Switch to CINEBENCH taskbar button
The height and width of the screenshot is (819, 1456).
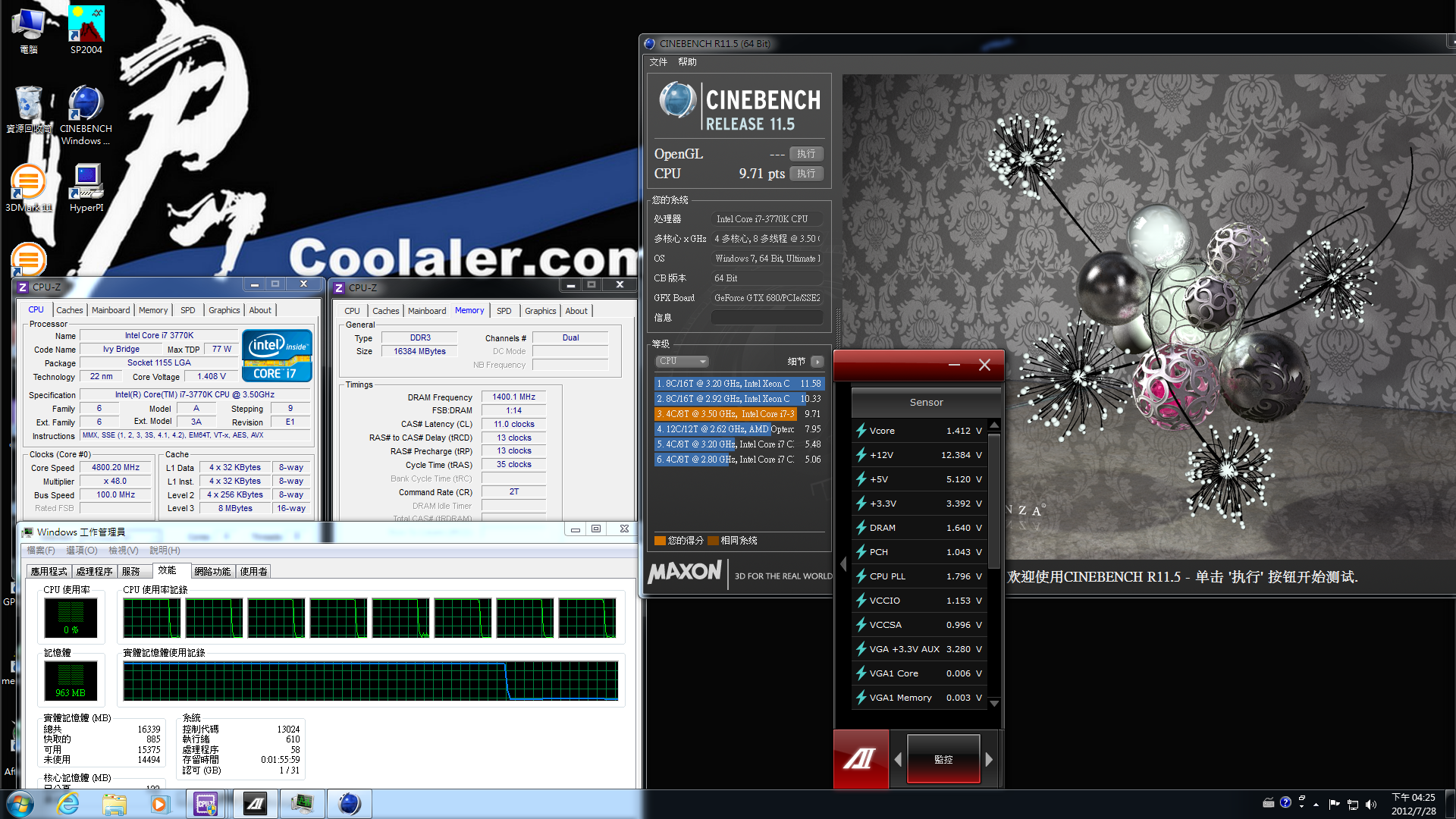point(349,804)
